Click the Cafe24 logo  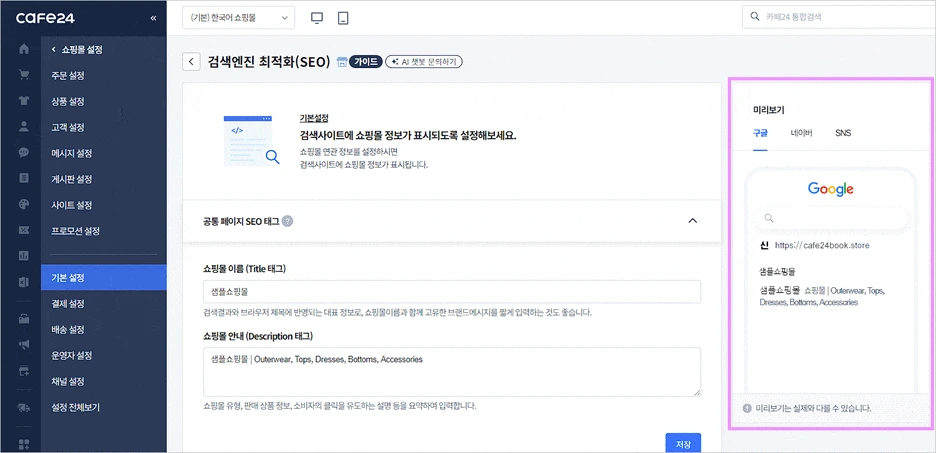tap(45, 18)
